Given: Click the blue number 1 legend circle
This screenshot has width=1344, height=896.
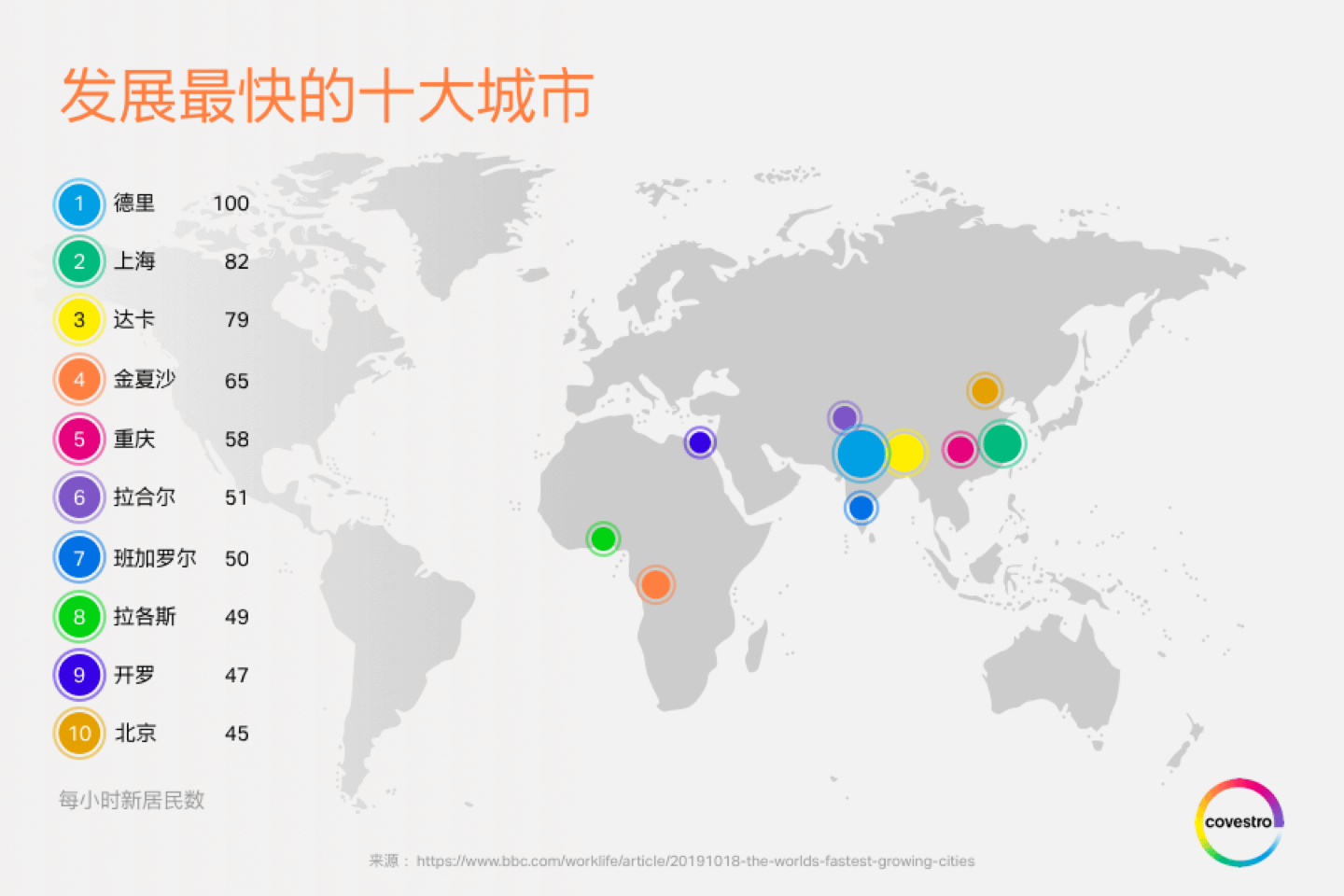Looking at the screenshot, I should click(79, 204).
